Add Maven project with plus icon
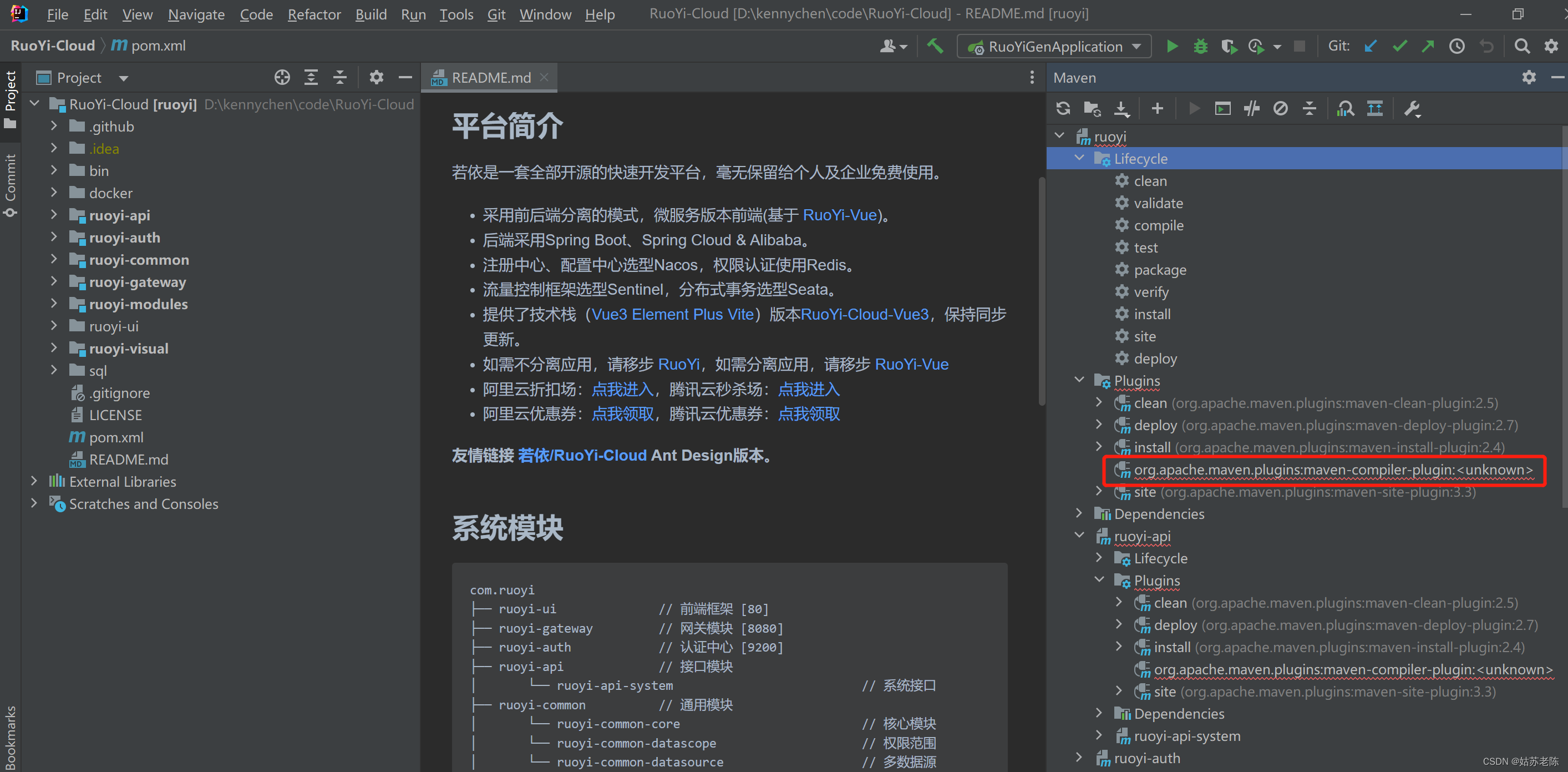The height and width of the screenshot is (772, 1568). [x=1157, y=108]
